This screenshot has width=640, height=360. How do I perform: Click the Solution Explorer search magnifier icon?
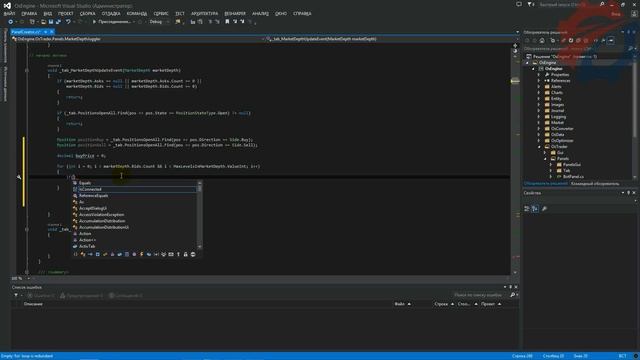tap(631, 49)
